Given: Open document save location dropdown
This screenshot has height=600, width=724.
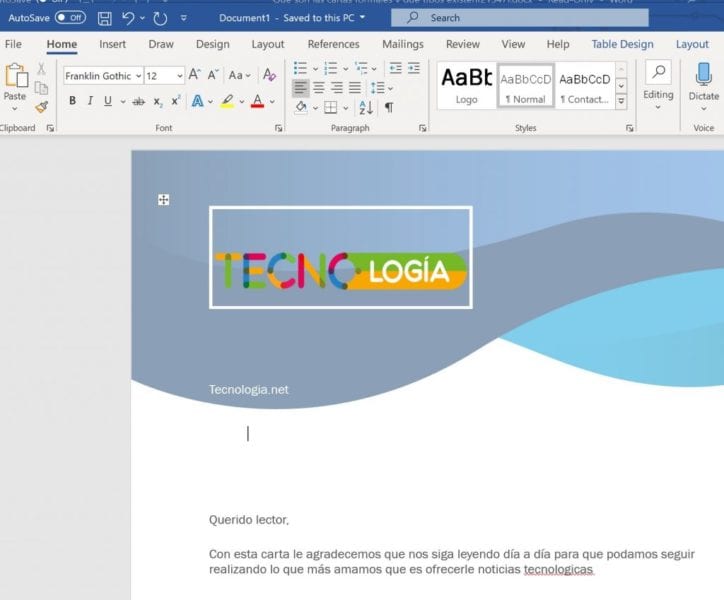Looking at the screenshot, I should click(x=362, y=18).
